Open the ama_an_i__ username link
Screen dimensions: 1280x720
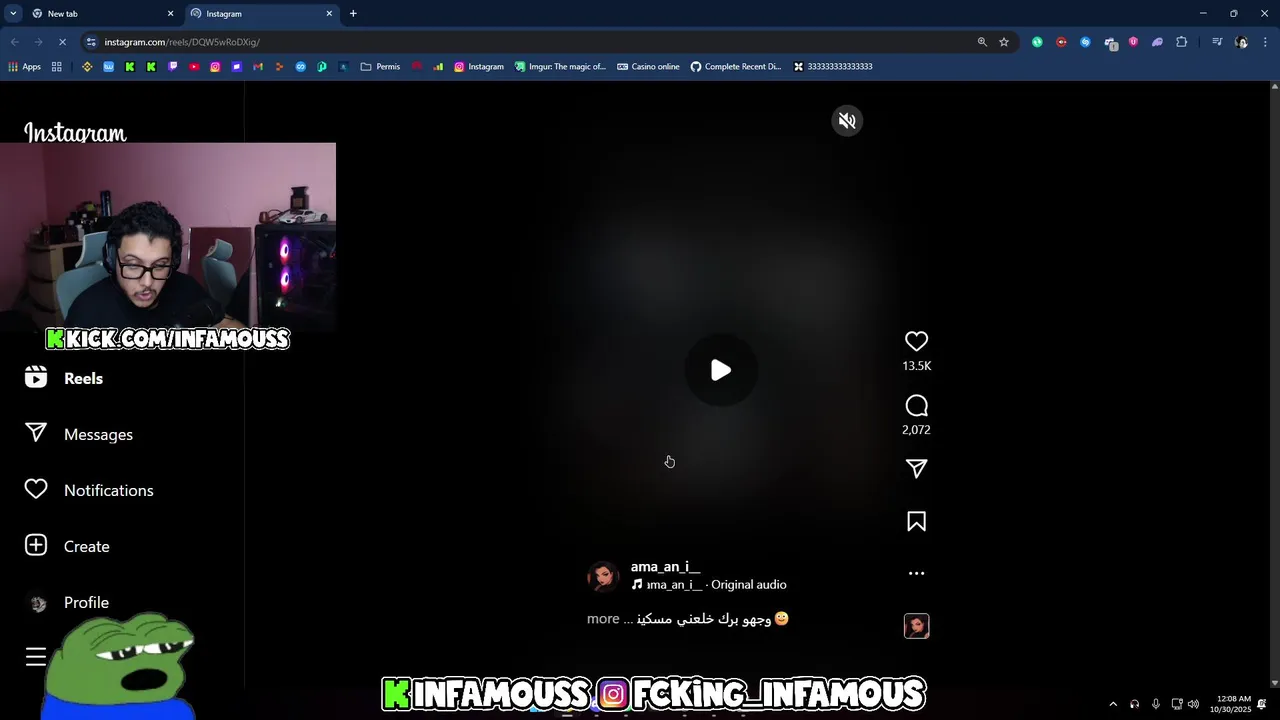[665, 567]
